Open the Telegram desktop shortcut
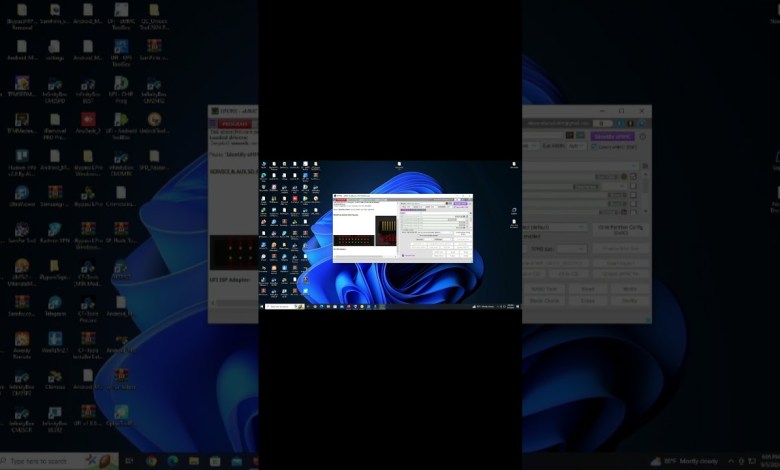 coord(54,304)
